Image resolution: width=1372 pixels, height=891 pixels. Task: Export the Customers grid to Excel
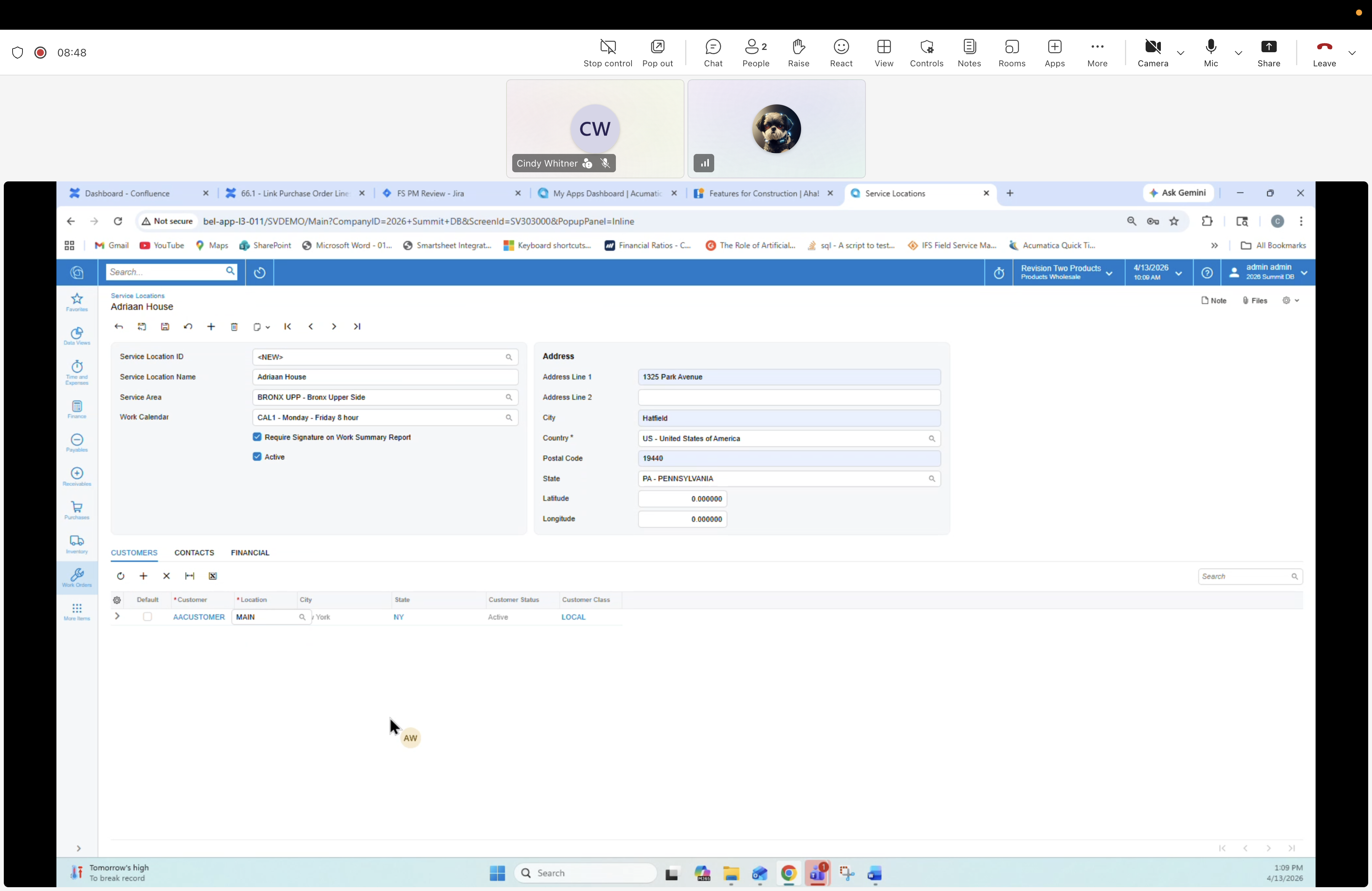pyautogui.click(x=213, y=576)
